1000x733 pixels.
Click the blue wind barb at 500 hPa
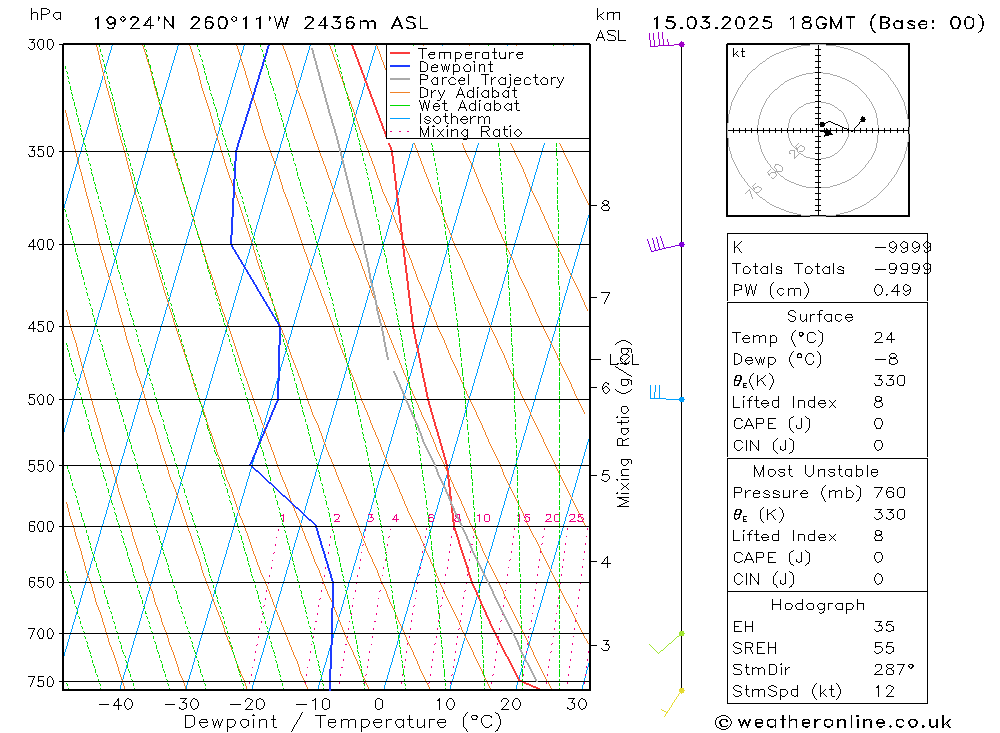click(667, 393)
